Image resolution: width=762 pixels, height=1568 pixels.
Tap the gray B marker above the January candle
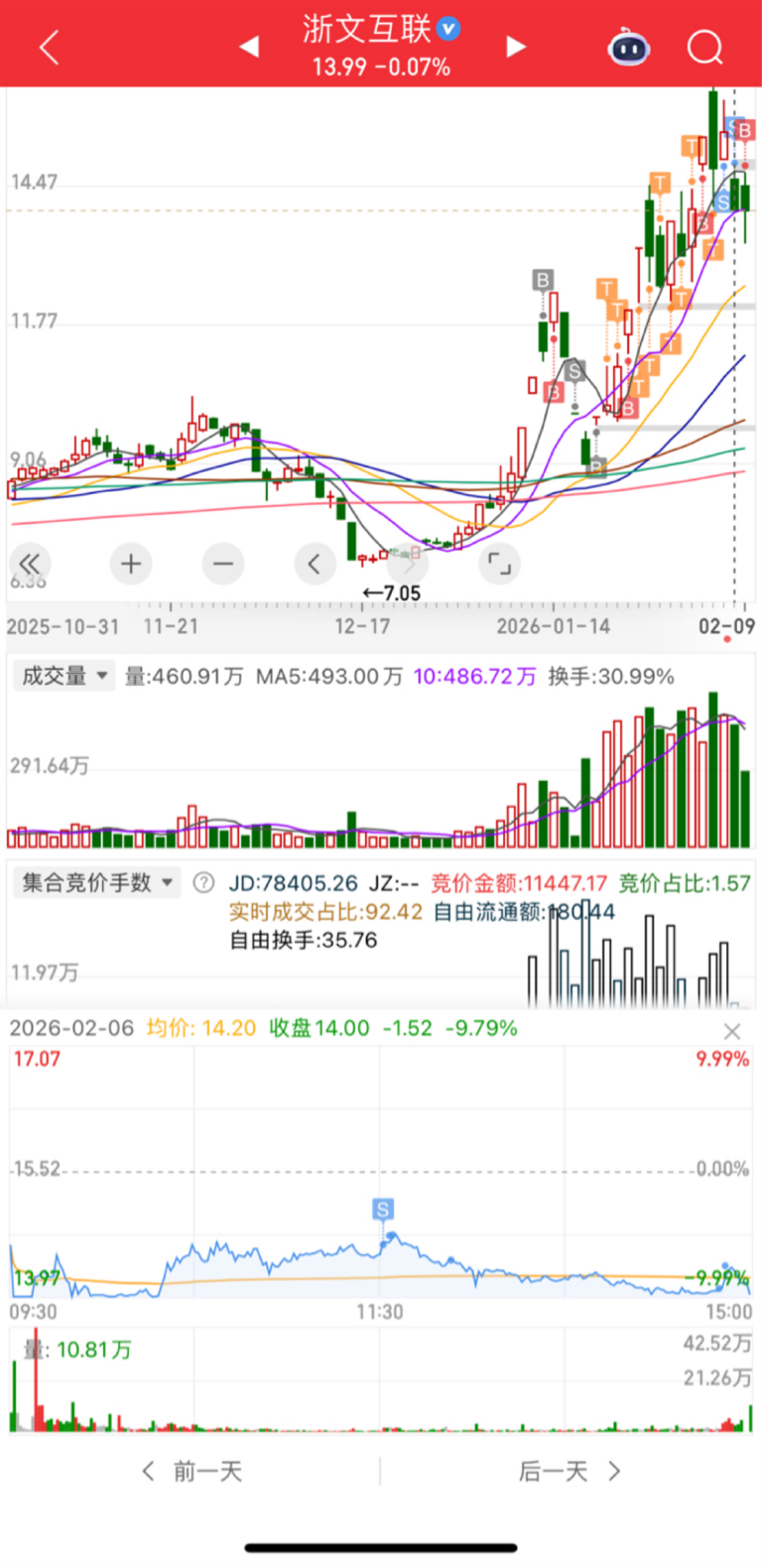point(542,280)
